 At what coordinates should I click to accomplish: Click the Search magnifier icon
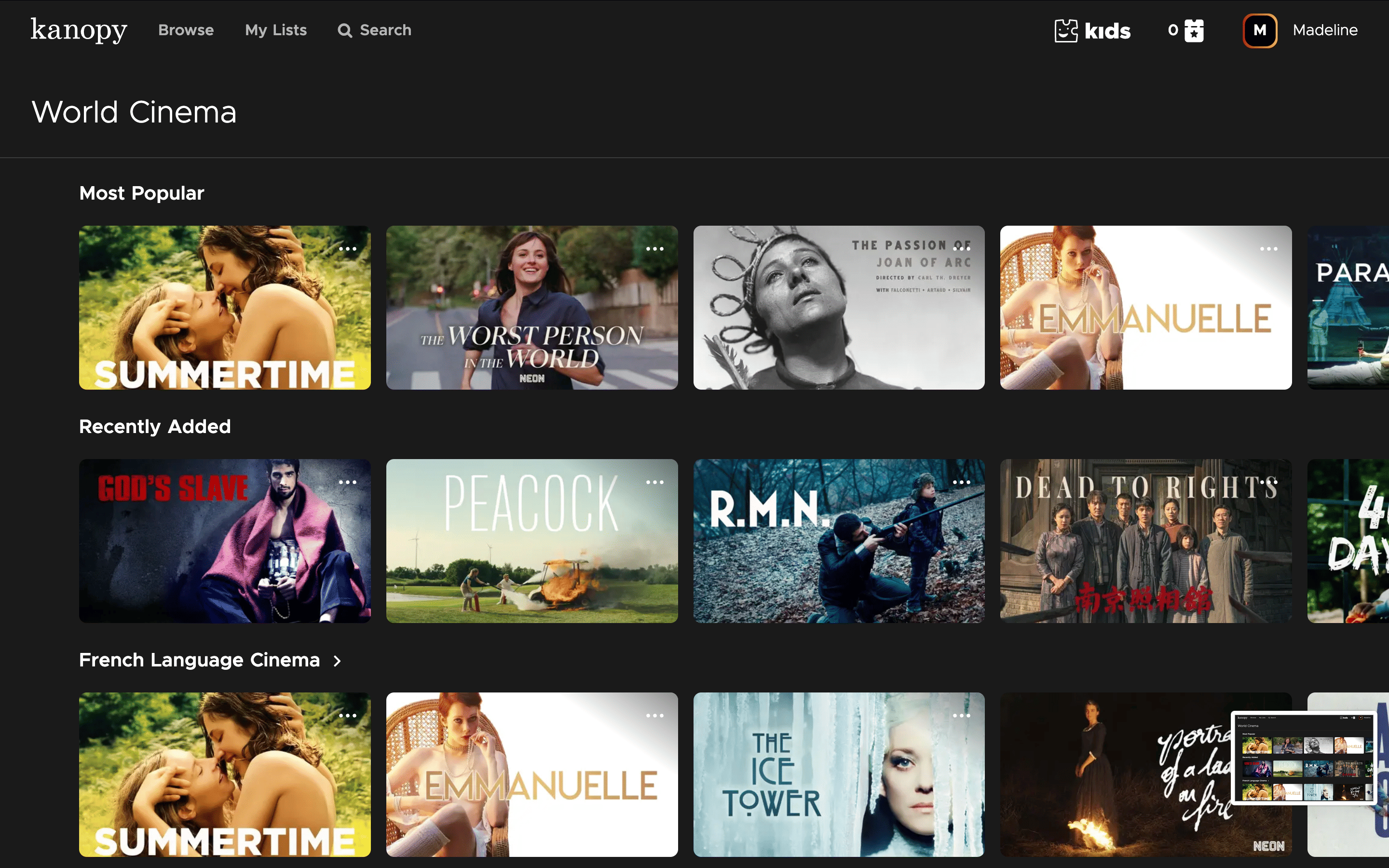click(x=344, y=30)
